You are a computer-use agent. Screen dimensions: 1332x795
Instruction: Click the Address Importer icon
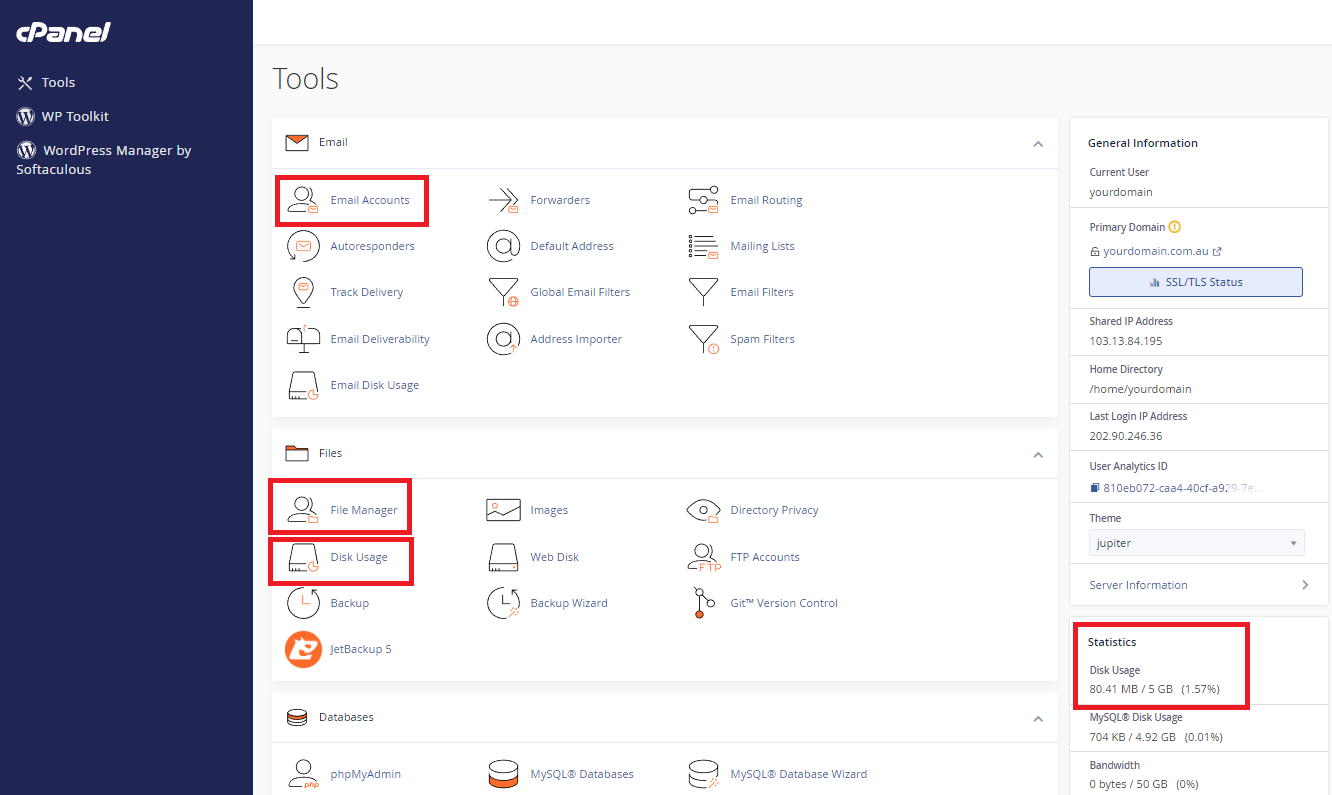pyautogui.click(x=503, y=339)
